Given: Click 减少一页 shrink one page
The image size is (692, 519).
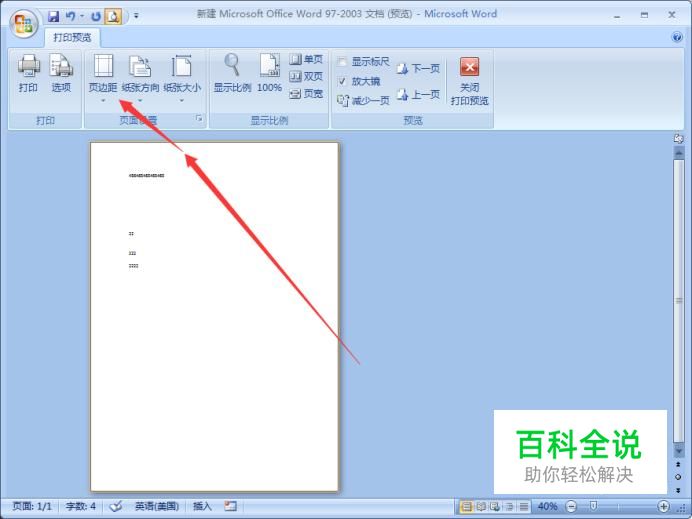Looking at the screenshot, I should (x=363, y=101).
